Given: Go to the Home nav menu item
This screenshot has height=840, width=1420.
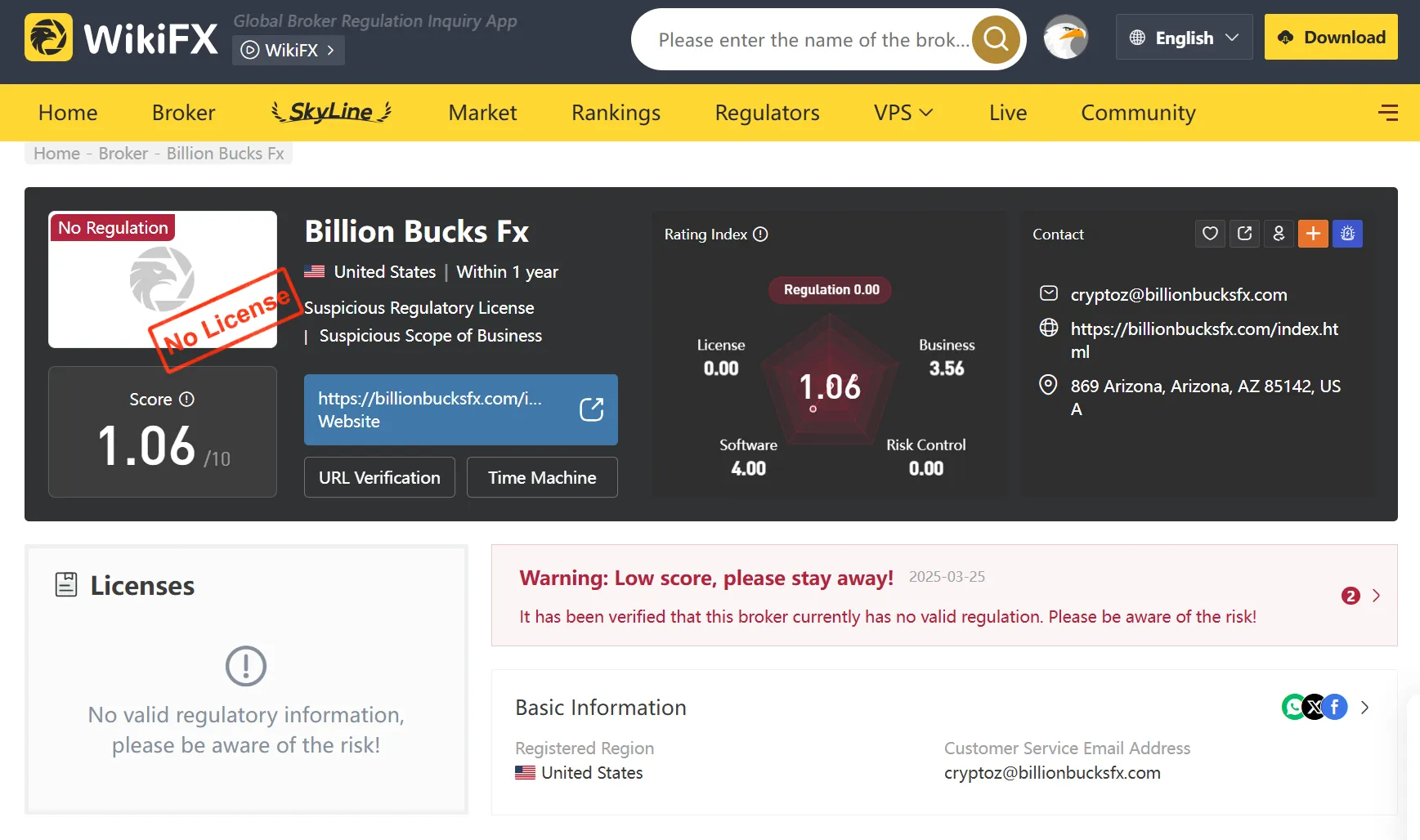Looking at the screenshot, I should coord(68,113).
